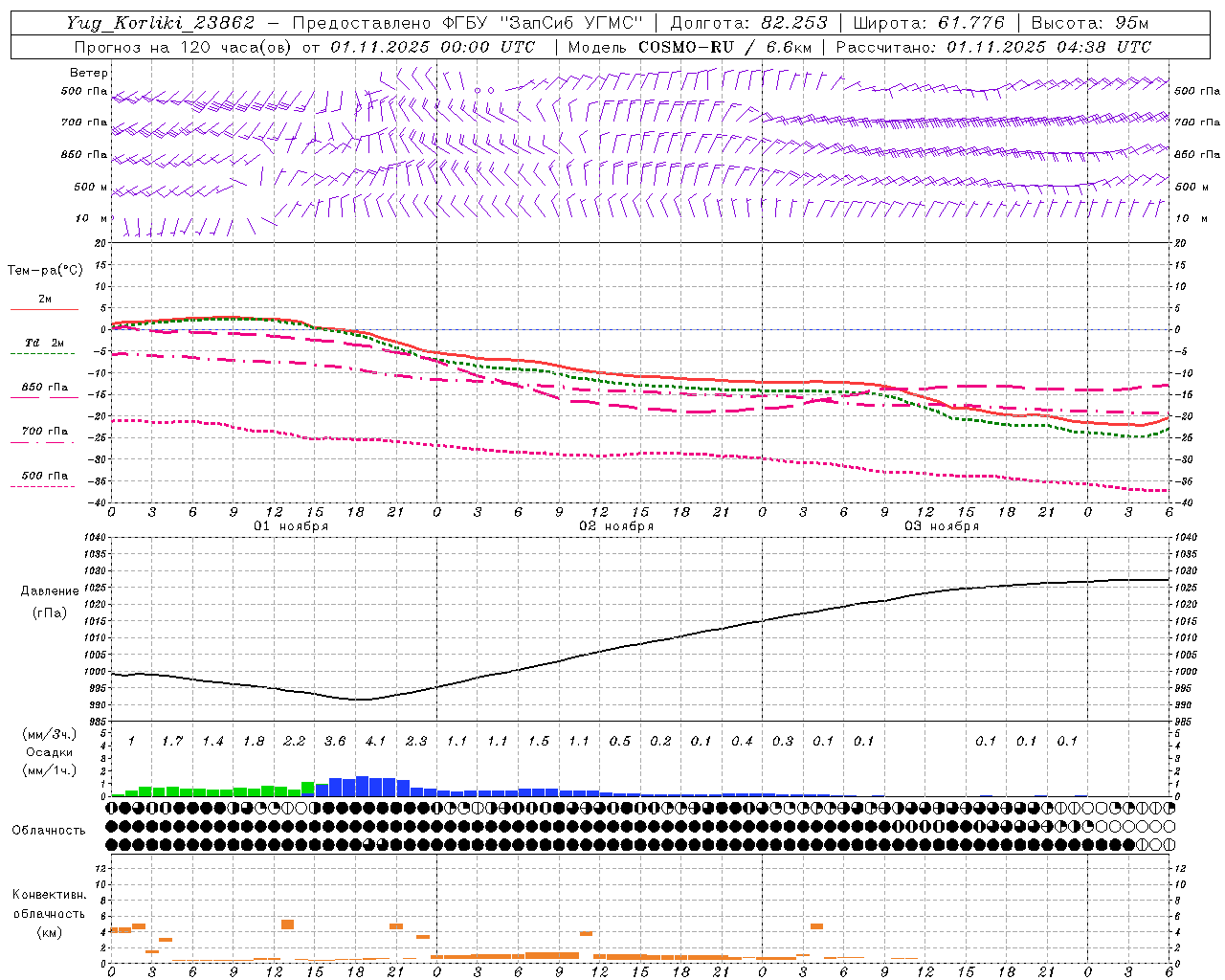1225x980 pixels.
Task: Click the Конвективн. облачность label
Action: [49, 904]
